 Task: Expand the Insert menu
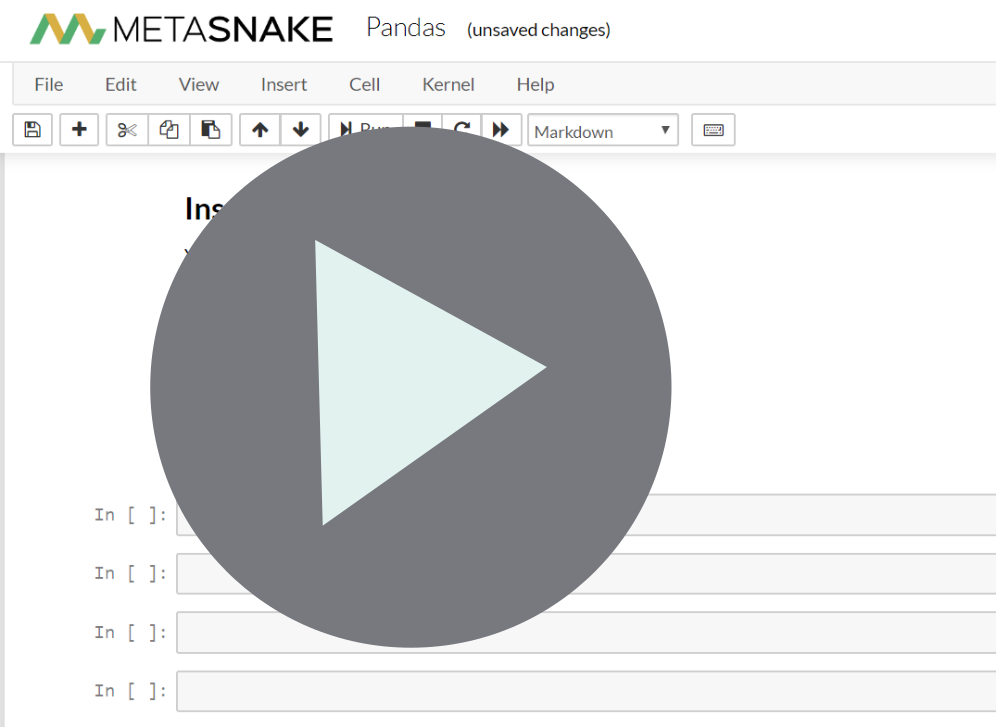coord(284,84)
